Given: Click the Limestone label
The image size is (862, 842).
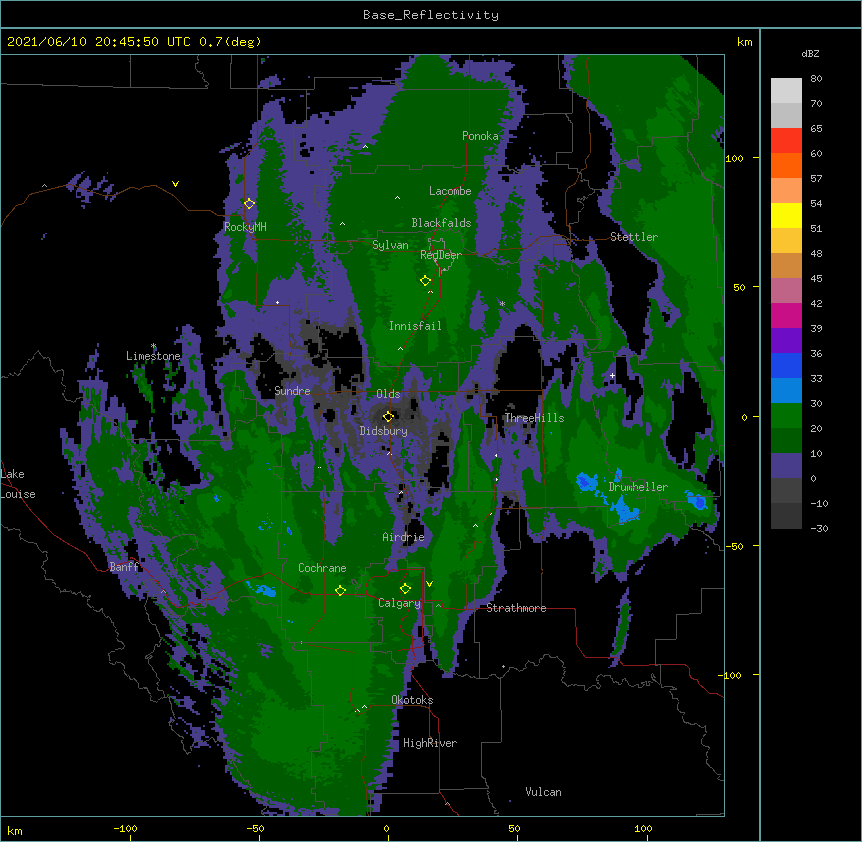Looking at the screenshot, I should pyautogui.click(x=153, y=356).
